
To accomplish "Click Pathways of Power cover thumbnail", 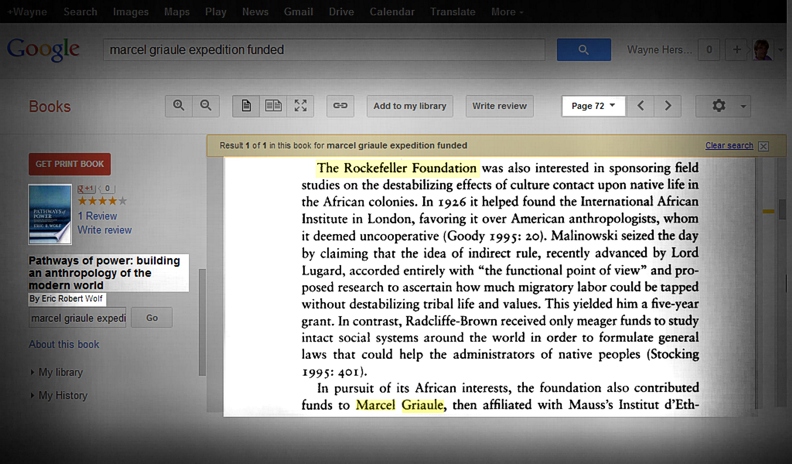I will 50,214.
